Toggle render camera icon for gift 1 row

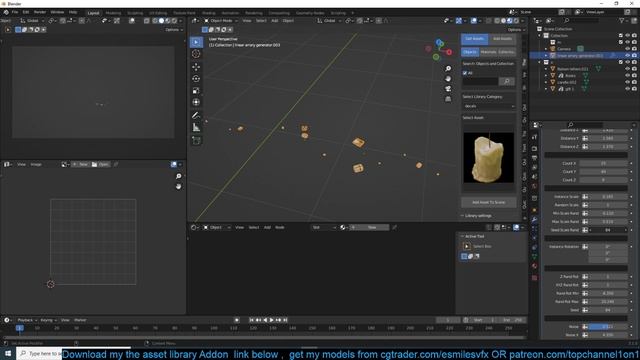click(x=634, y=89)
